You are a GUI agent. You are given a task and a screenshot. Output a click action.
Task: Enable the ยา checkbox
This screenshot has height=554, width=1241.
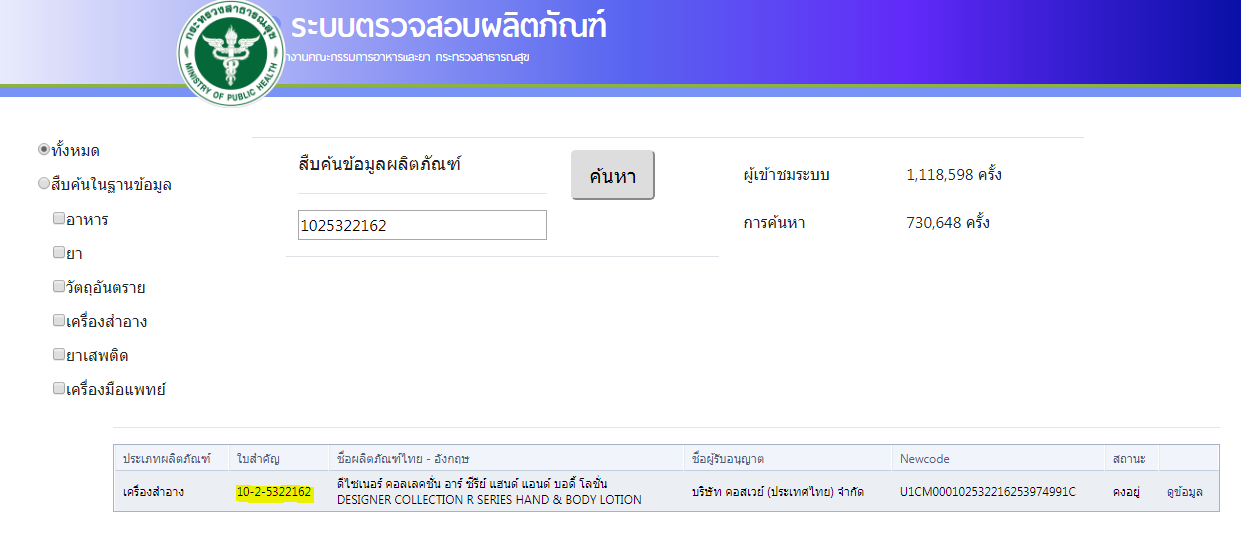pyautogui.click(x=59, y=253)
